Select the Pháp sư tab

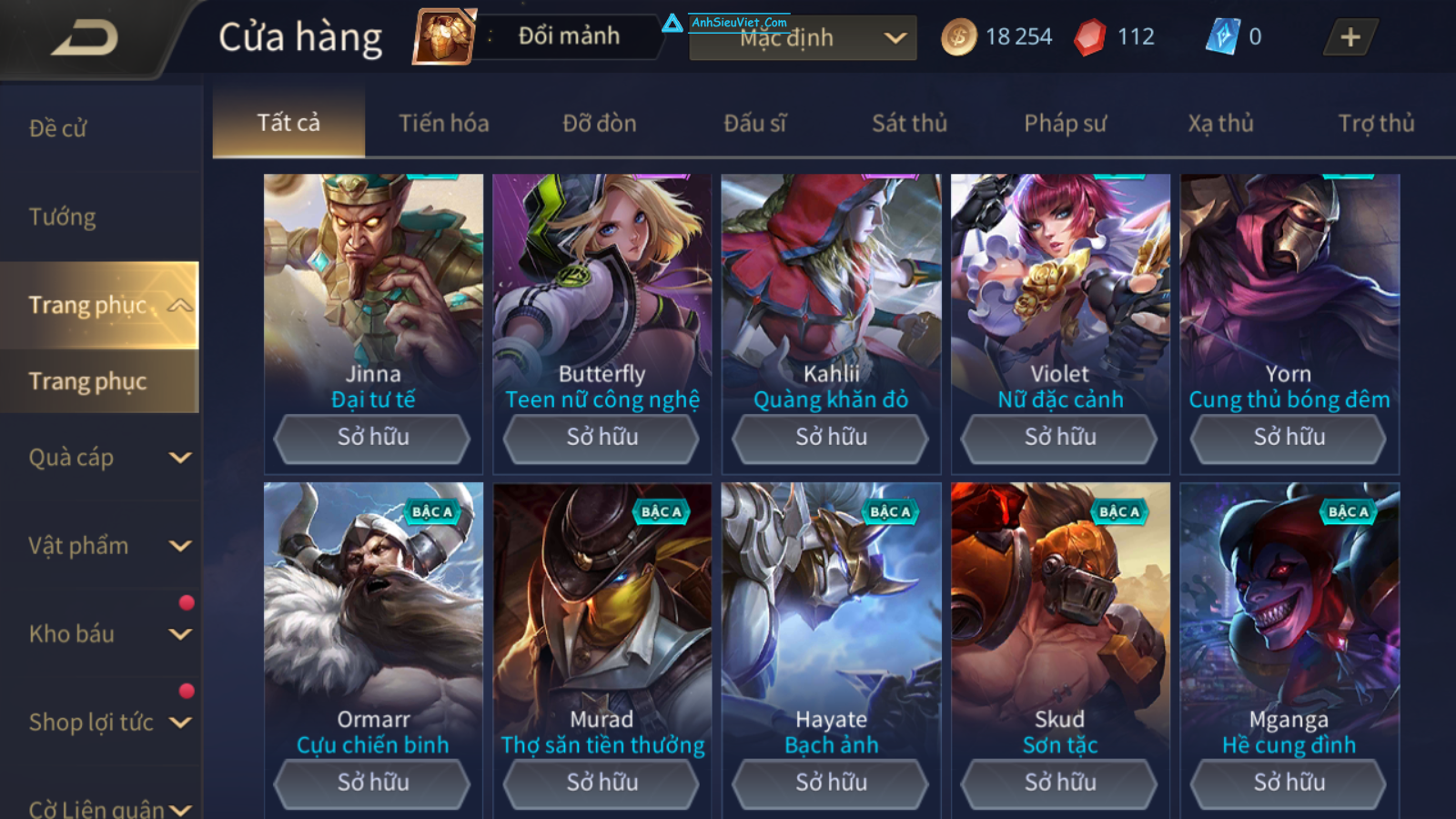(x=1065, y=123)
